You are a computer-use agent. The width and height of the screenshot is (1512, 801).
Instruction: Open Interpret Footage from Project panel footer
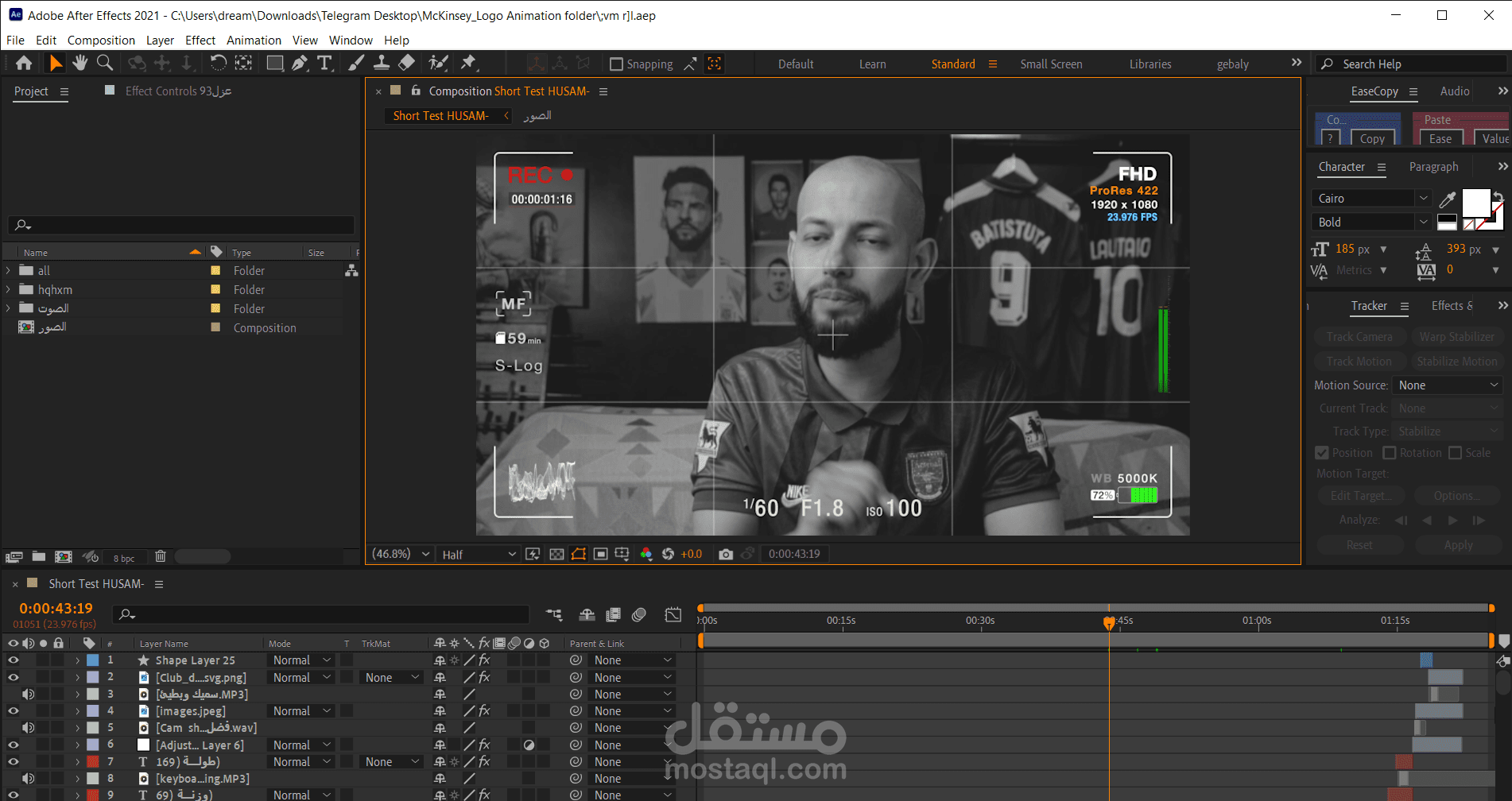14,557
